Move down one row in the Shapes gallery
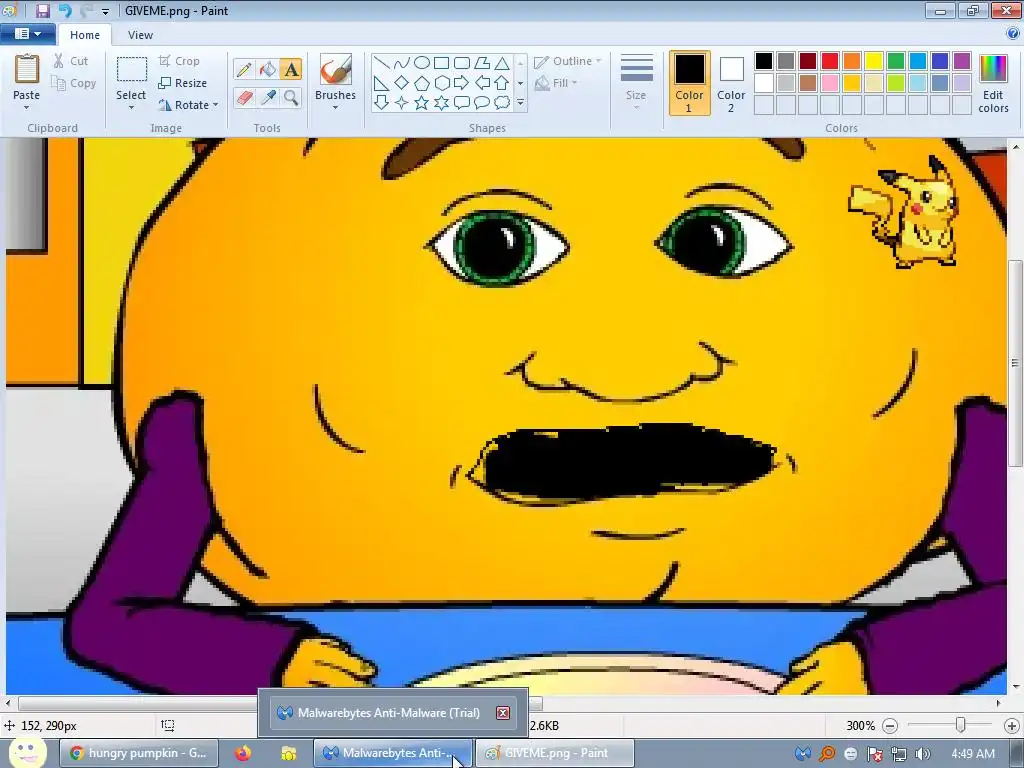The height and width of the screenshot is (768, 1024). [520, 83]
